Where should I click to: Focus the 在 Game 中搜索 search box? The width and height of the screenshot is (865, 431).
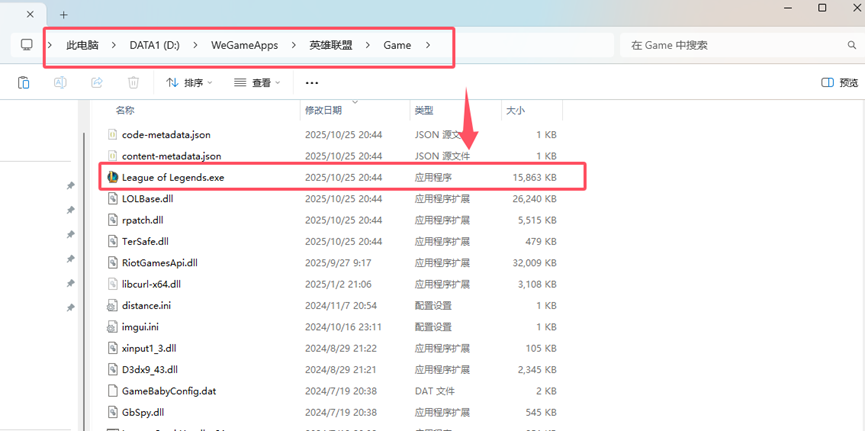point(738,45)
